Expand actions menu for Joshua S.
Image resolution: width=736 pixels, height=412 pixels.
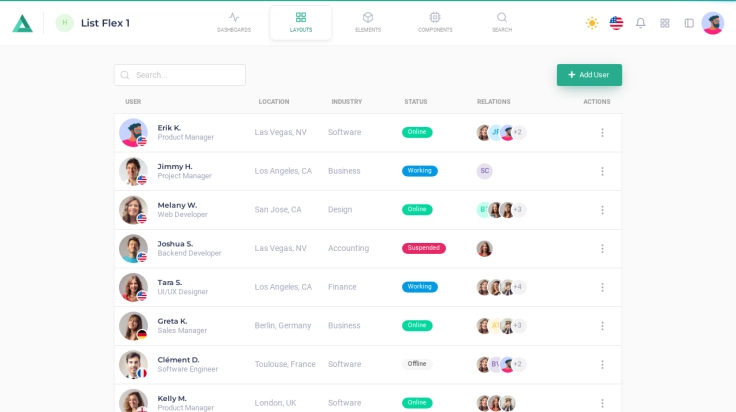[x=602, y=249]
